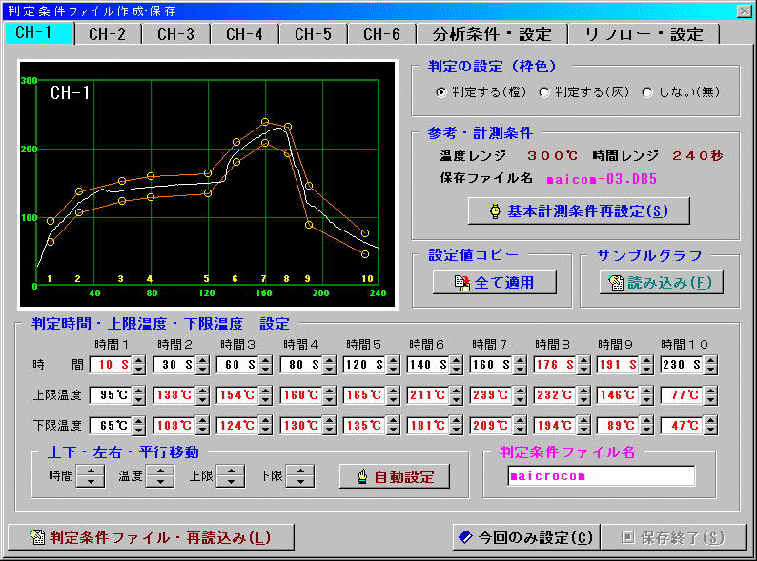The image size is (757, 561).
Task: Adjust 下限温度 spinner for 時間9
Action: click(x=647, y=426)
